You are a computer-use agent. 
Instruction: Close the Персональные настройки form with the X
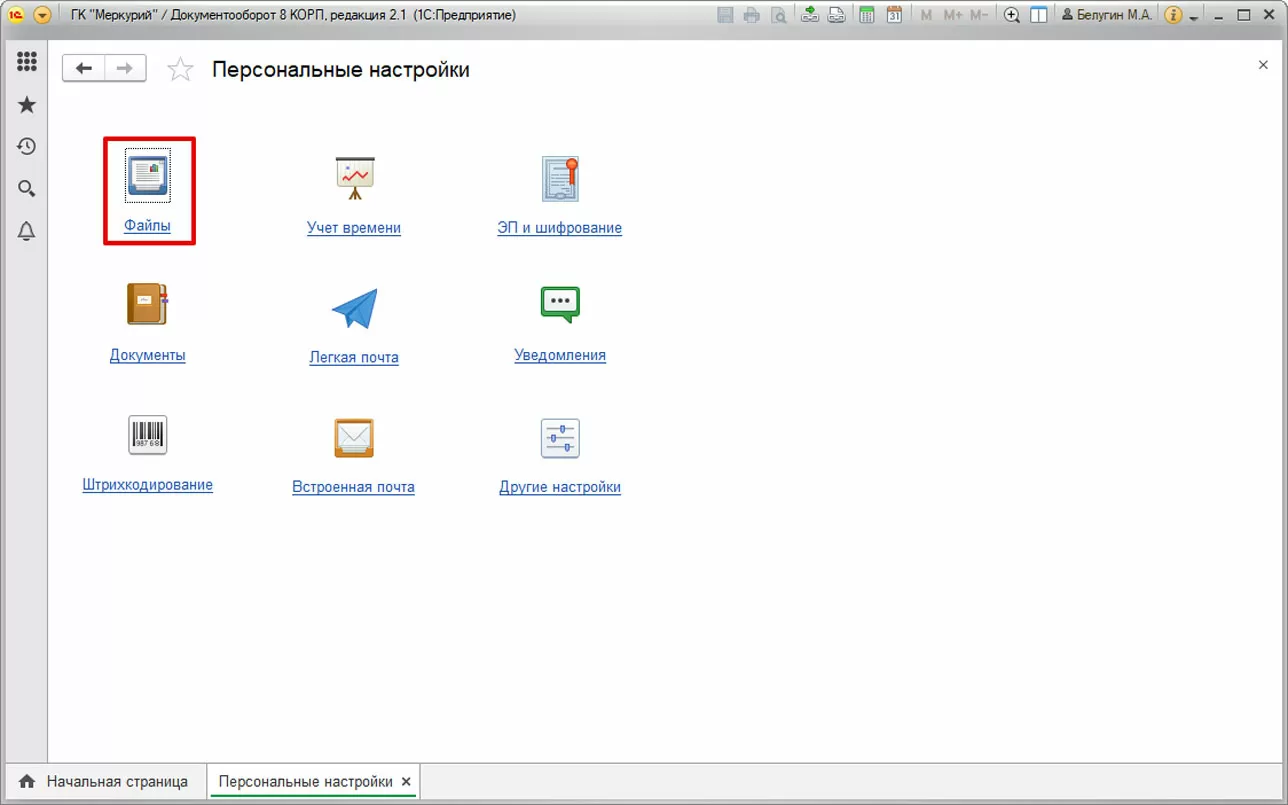[1263, 65]
